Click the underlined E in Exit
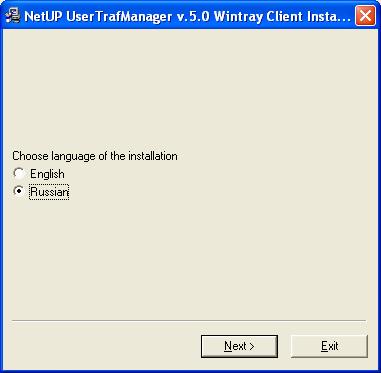This screenshot has width=381, height=373. (324, 346)
